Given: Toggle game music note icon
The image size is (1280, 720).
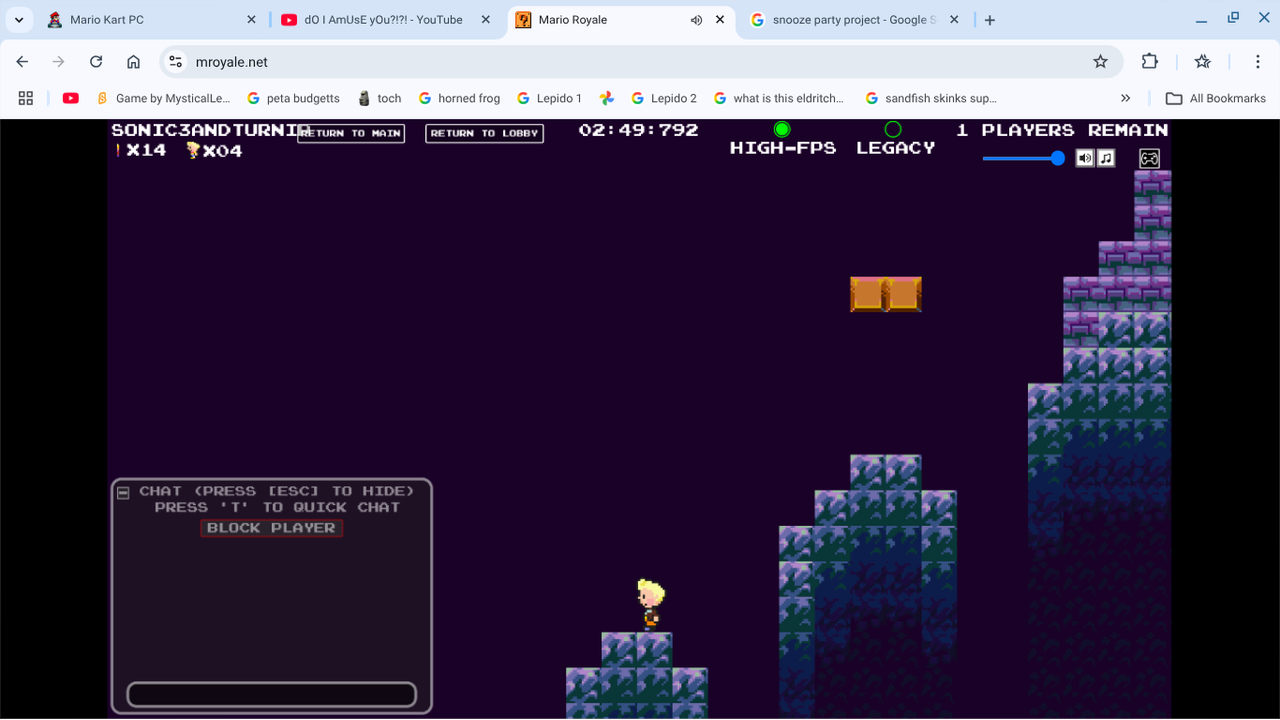Looking at the screenshot, I should (1106, 158).
